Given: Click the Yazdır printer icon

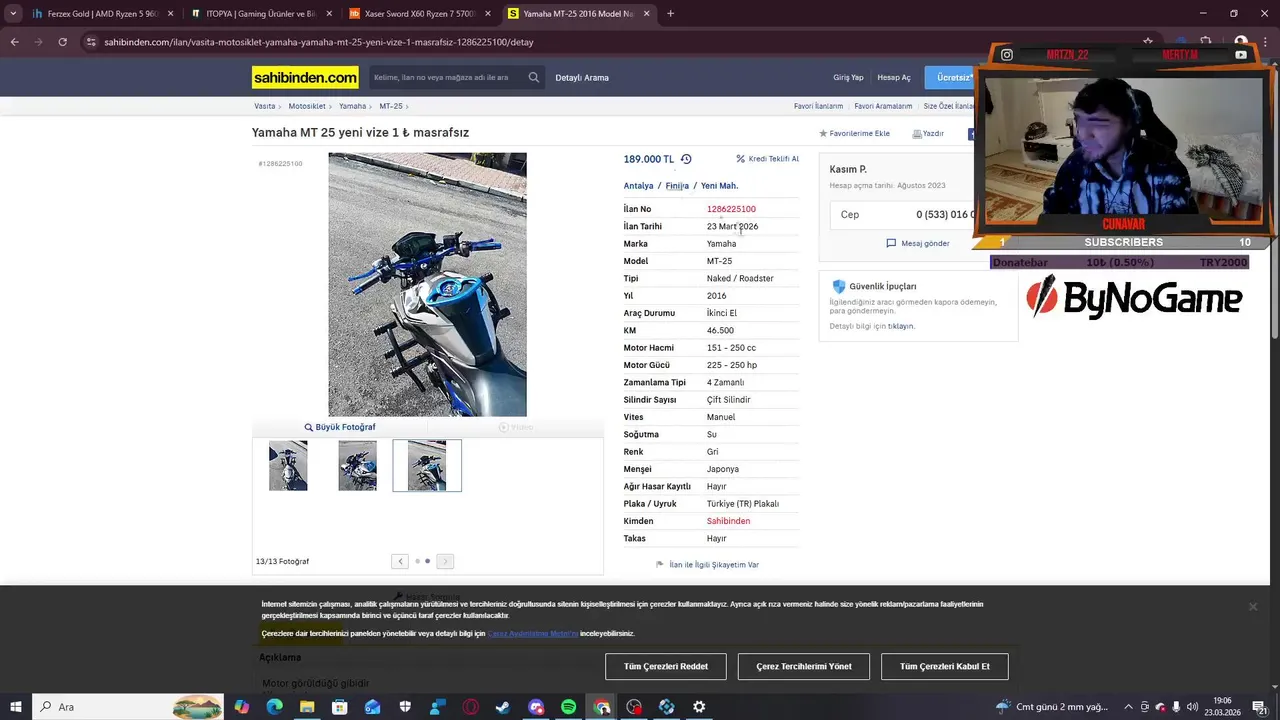Looking at the screenshot, I should pyautogui.click(x=916, y=133).
